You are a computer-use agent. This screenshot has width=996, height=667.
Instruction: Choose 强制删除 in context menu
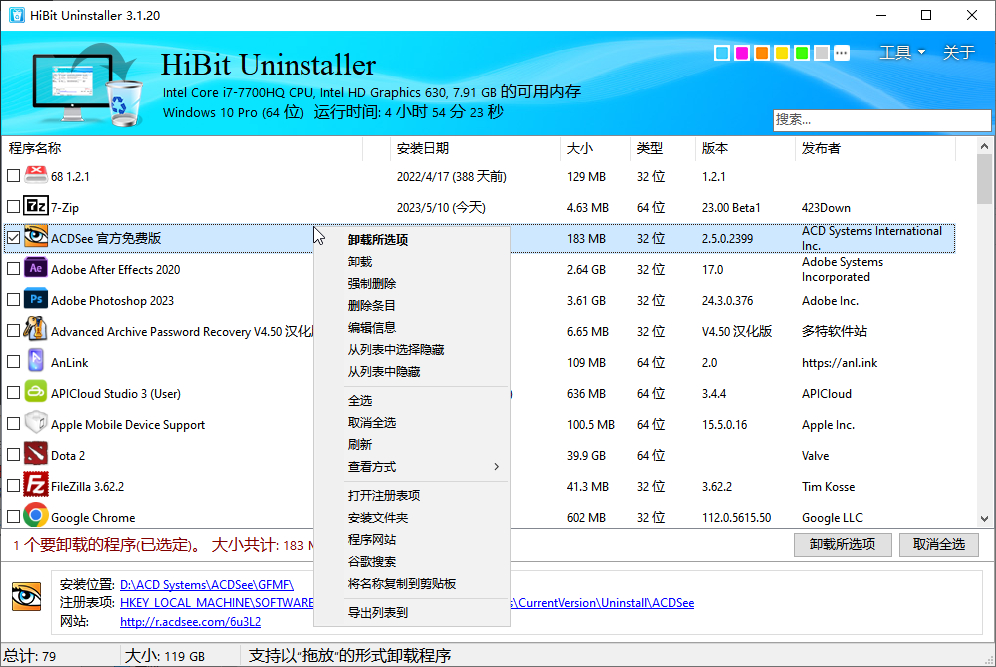coord(412,283)
